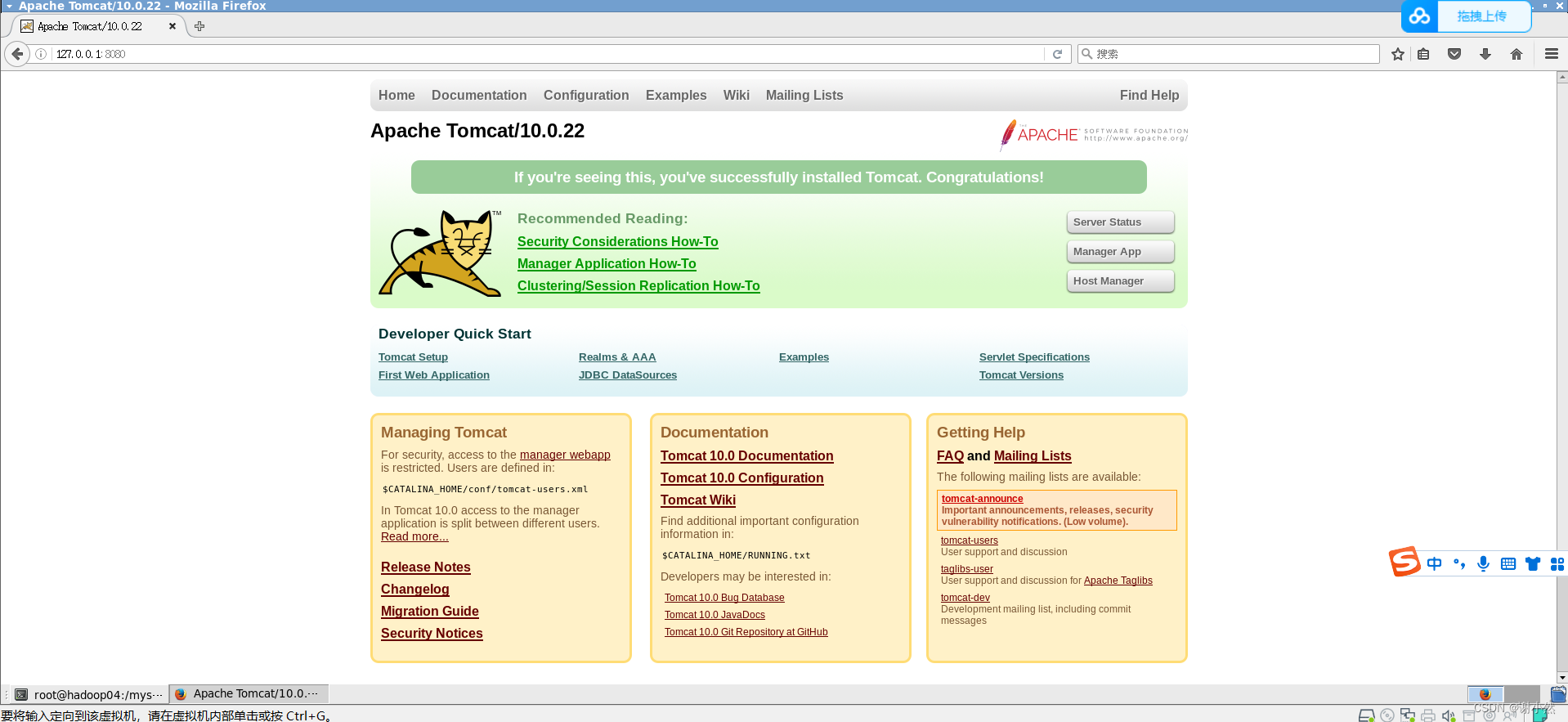Click the page scrollbar down arrow
The height and width of the screenshot is (722, 1568).
coord(1562,677)
